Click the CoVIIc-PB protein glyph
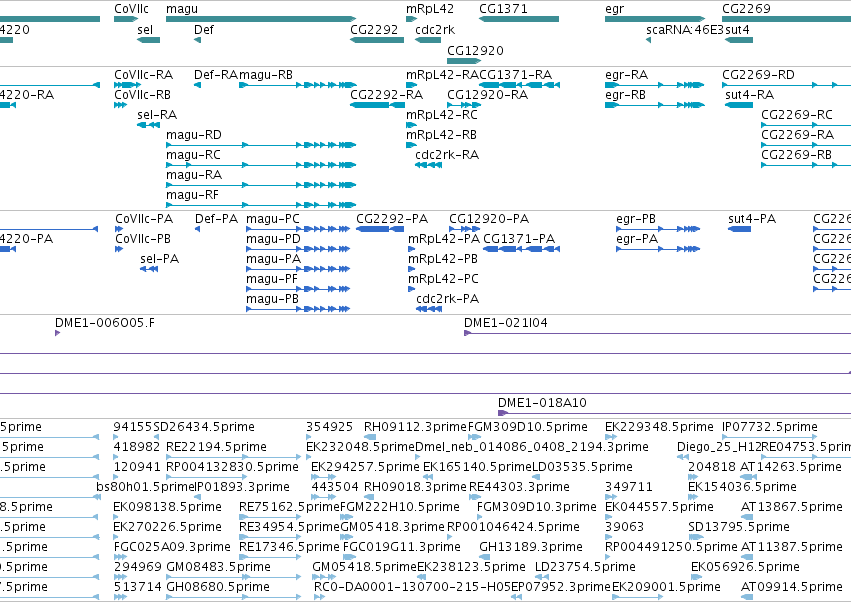 coord(119,249)
